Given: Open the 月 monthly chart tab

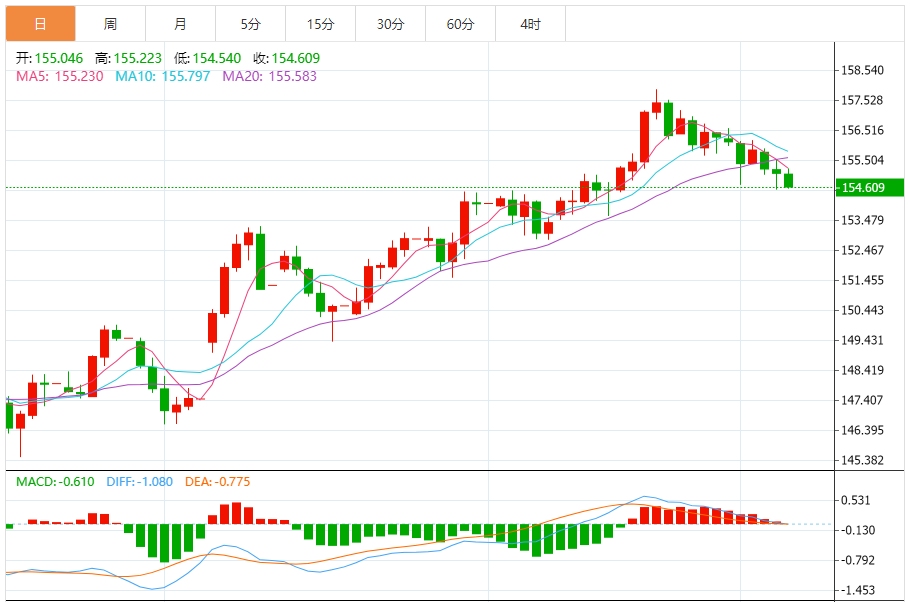Looking at the screenshot, I should pyautogui.click(x=180, y=24).
